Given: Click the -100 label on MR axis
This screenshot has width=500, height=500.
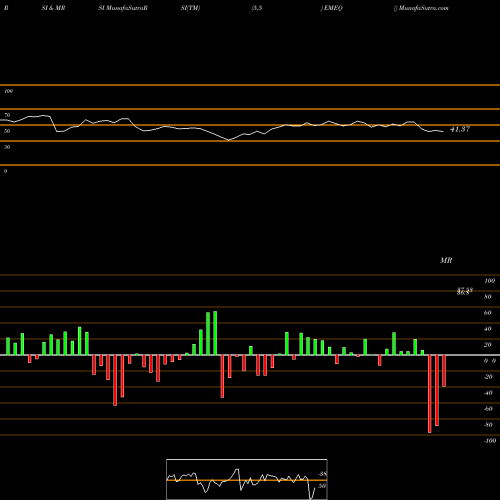Looking at the screenshot, I should [x=490, y=441].
